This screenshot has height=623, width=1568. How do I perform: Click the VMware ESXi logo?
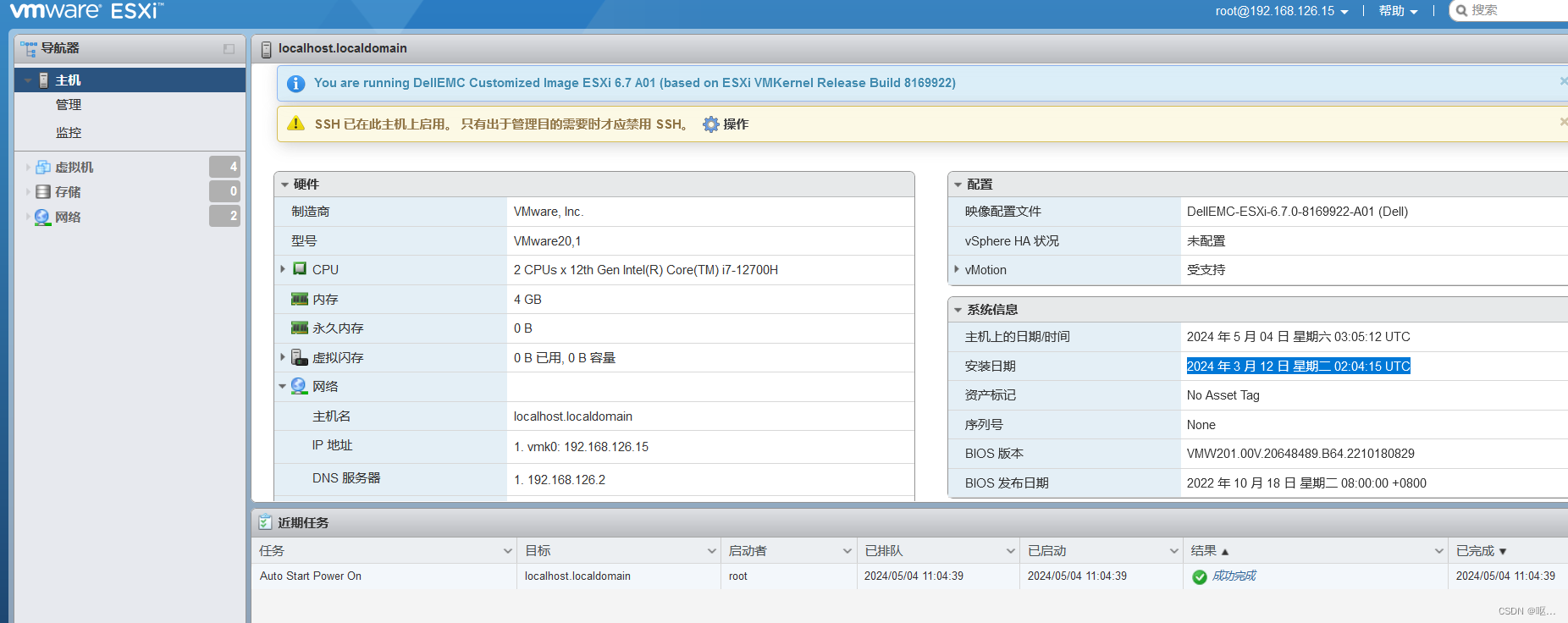tap(86, 10)
